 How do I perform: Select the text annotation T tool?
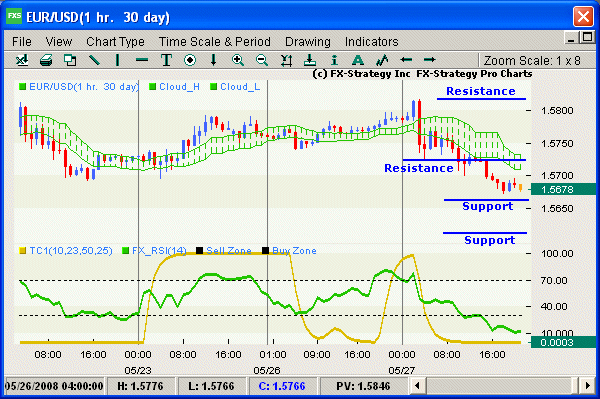pyautogui.click(x=166, y=60)
